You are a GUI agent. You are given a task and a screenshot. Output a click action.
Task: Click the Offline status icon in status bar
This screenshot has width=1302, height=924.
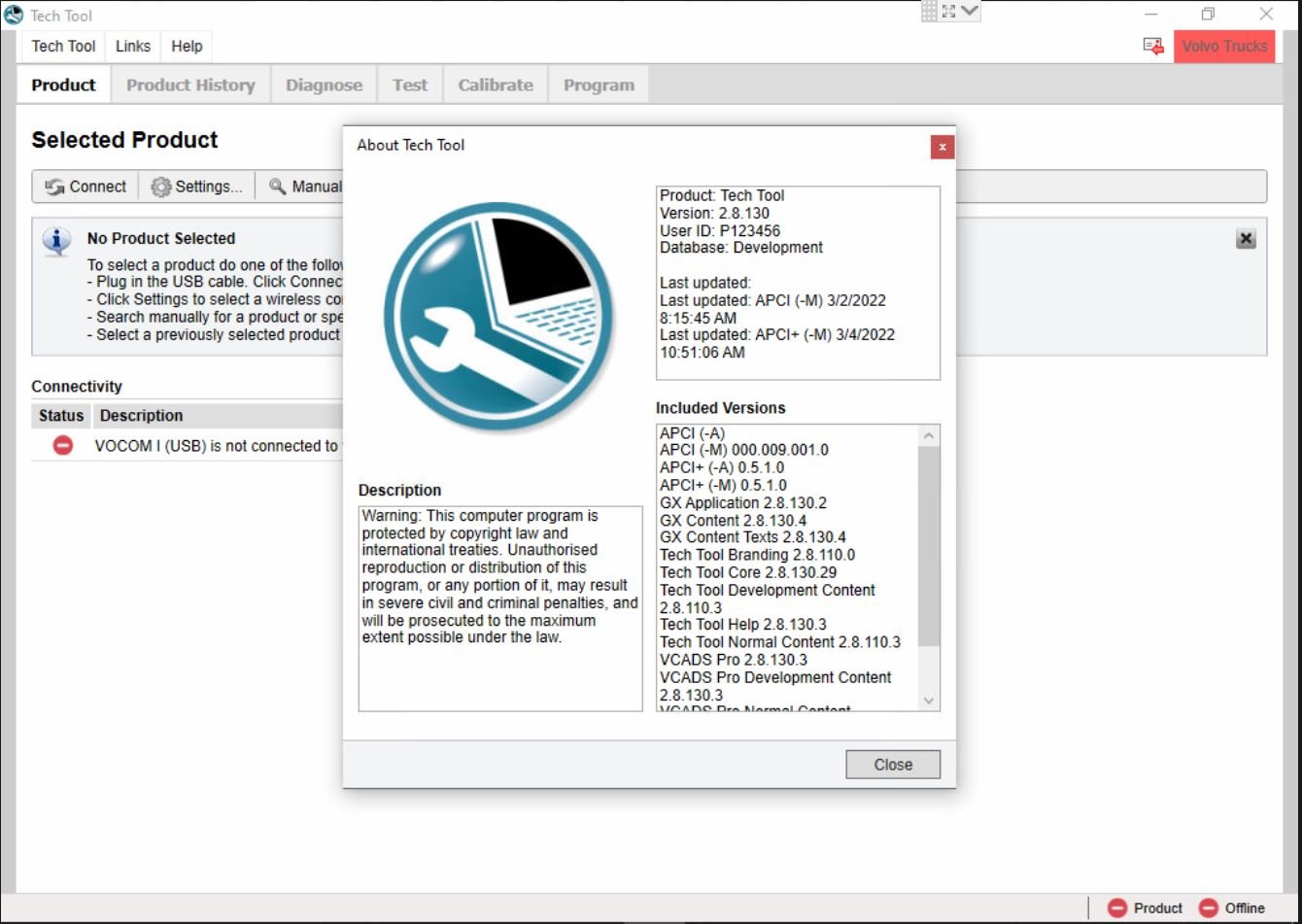(1209, 907)
